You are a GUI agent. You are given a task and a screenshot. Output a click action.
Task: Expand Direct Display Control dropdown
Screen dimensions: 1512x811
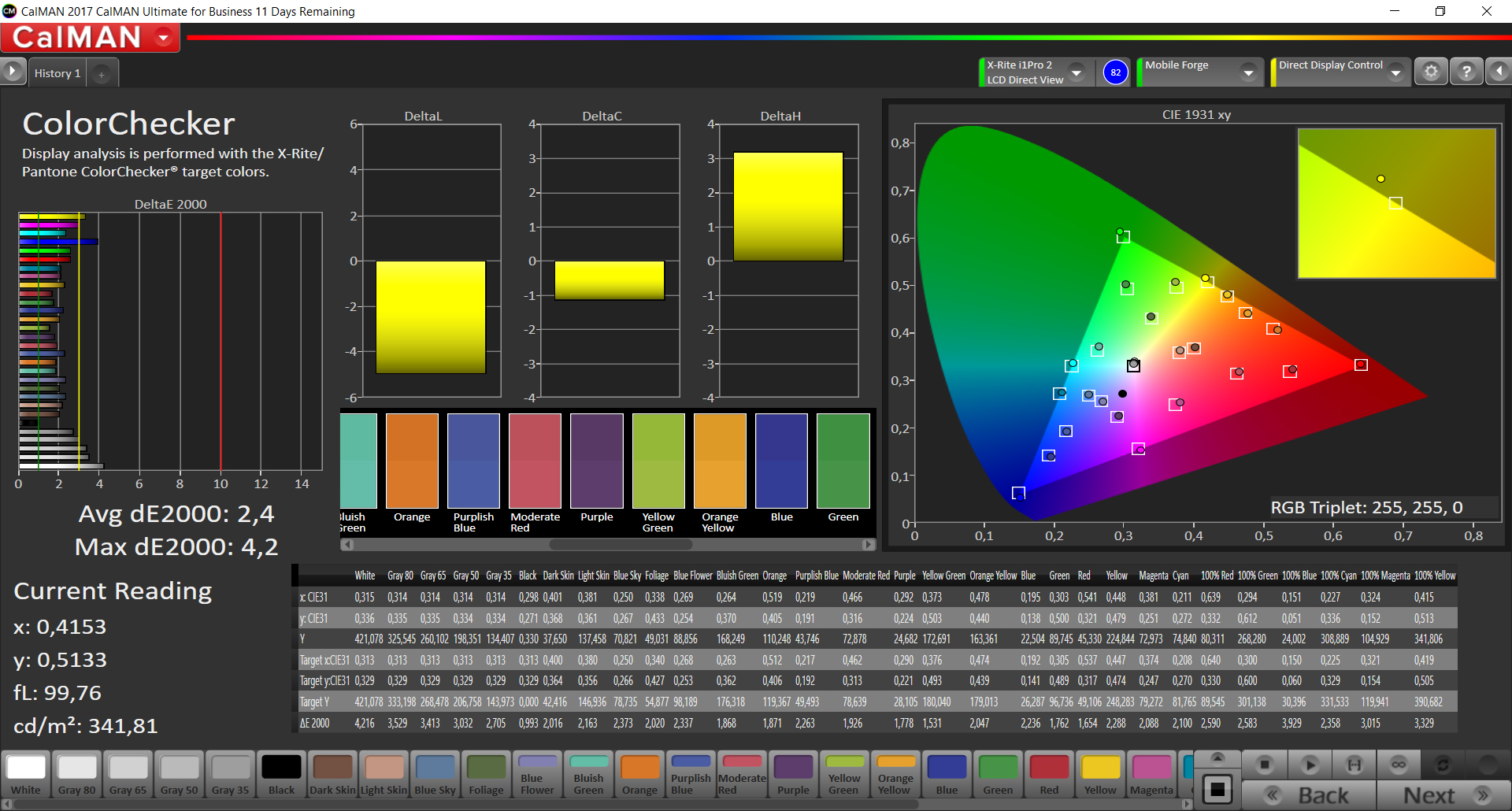click(1395, 72)
